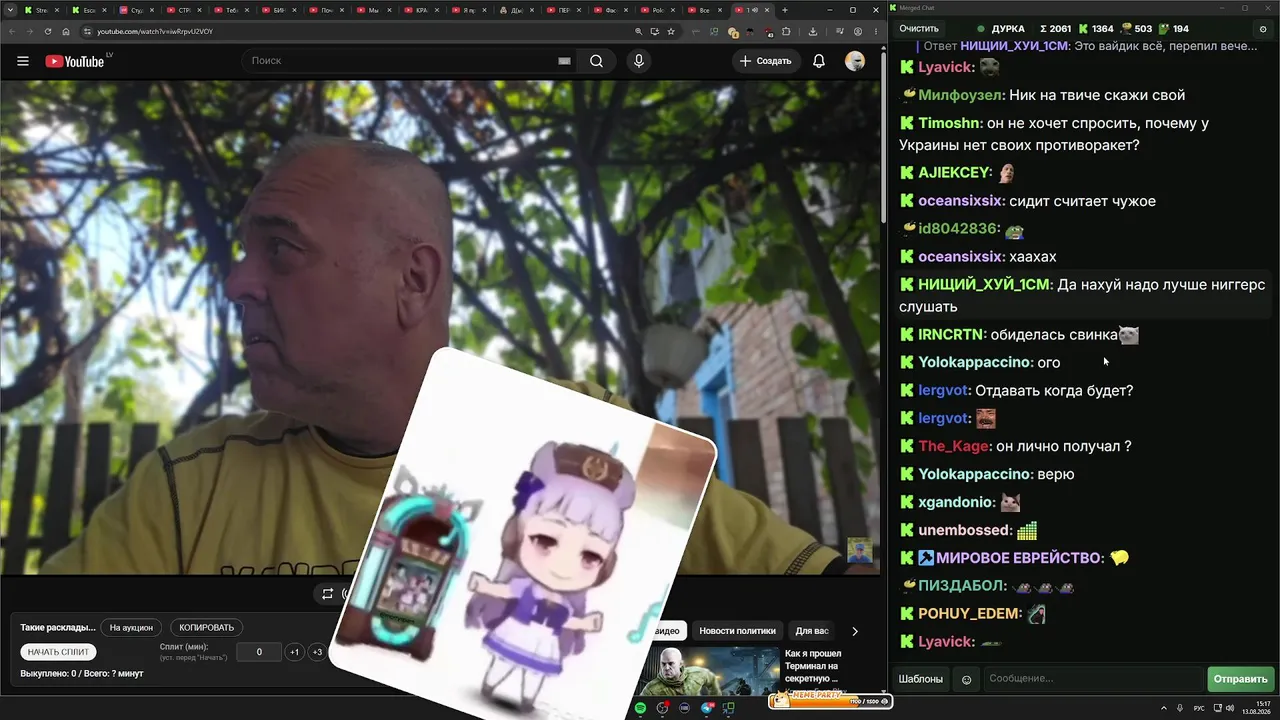Viewport: 1280px width, 720px height.
Task: Open browser zoom magnifier in address bar
Action: tap(638, 31)
